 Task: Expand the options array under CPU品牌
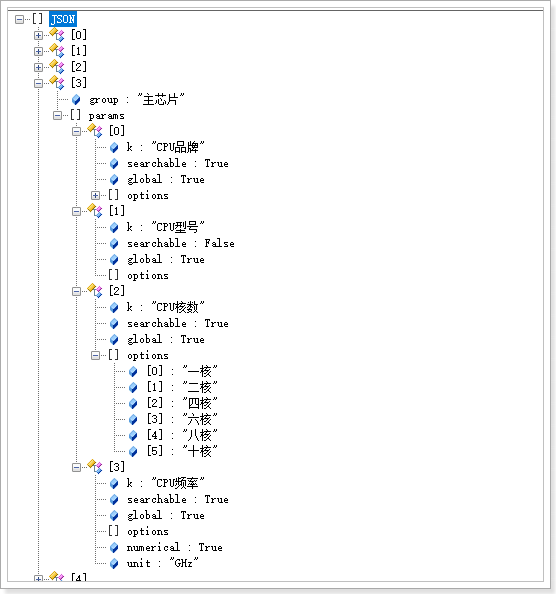tap(95, 195)
